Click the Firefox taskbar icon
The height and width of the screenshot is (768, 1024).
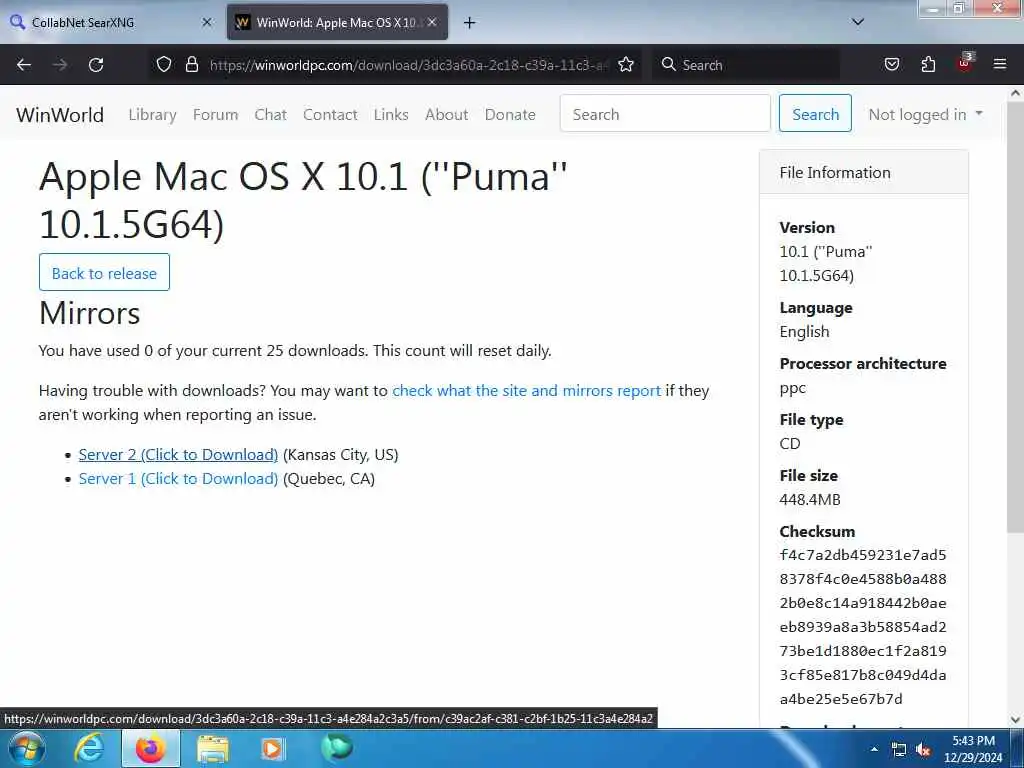pos(150,748)
